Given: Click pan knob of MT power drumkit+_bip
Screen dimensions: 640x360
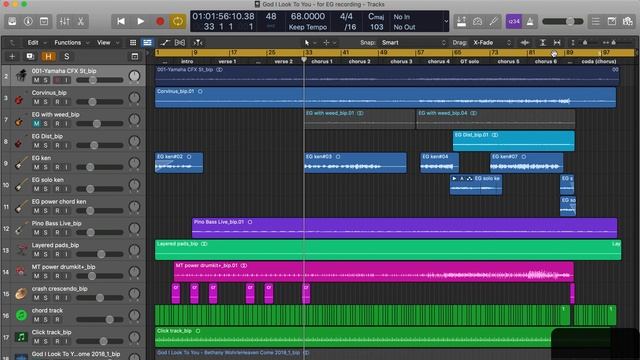Looking at the screenshot, I should coord(134,271).
